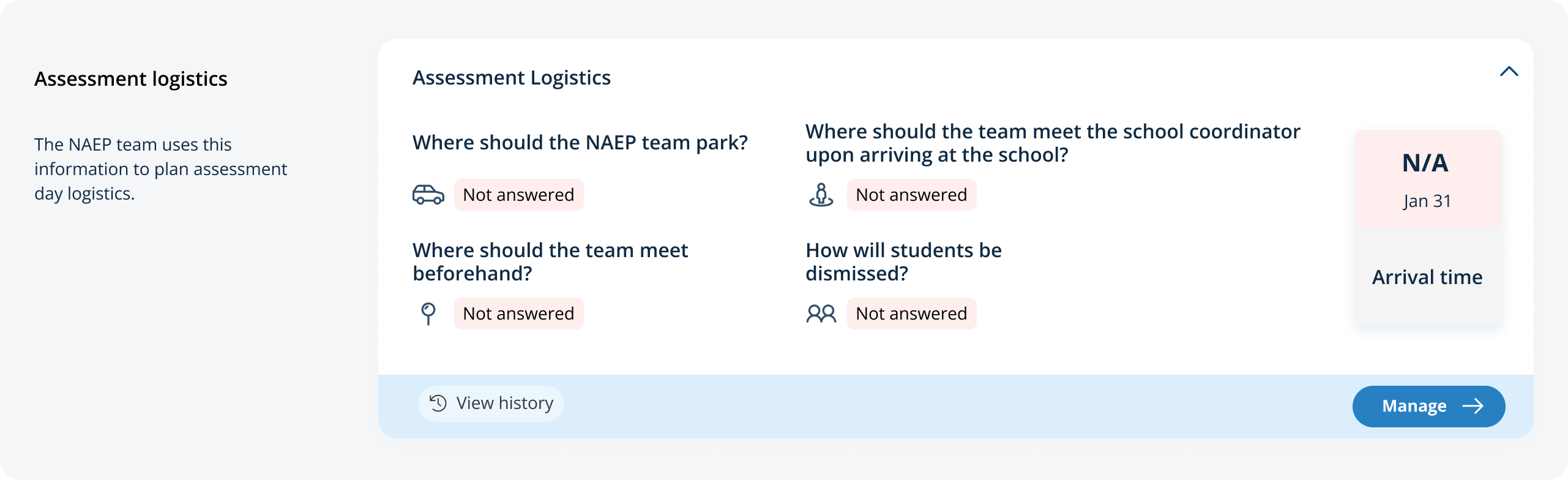Click the coordinator meeting person icon
The width and height of the screenshot is (1568, 480).
821,195
